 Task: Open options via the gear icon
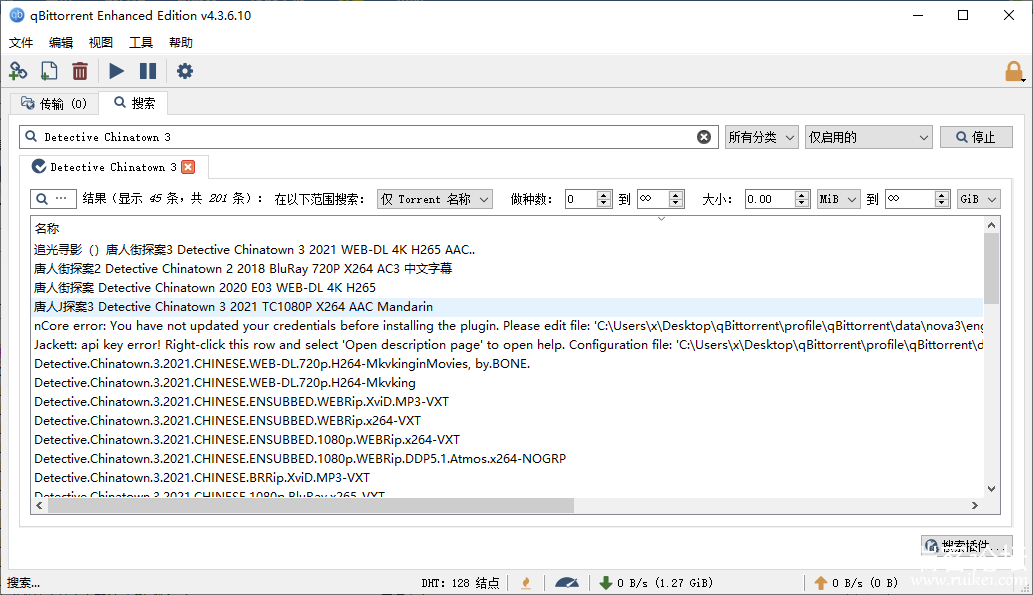point(185,71)
